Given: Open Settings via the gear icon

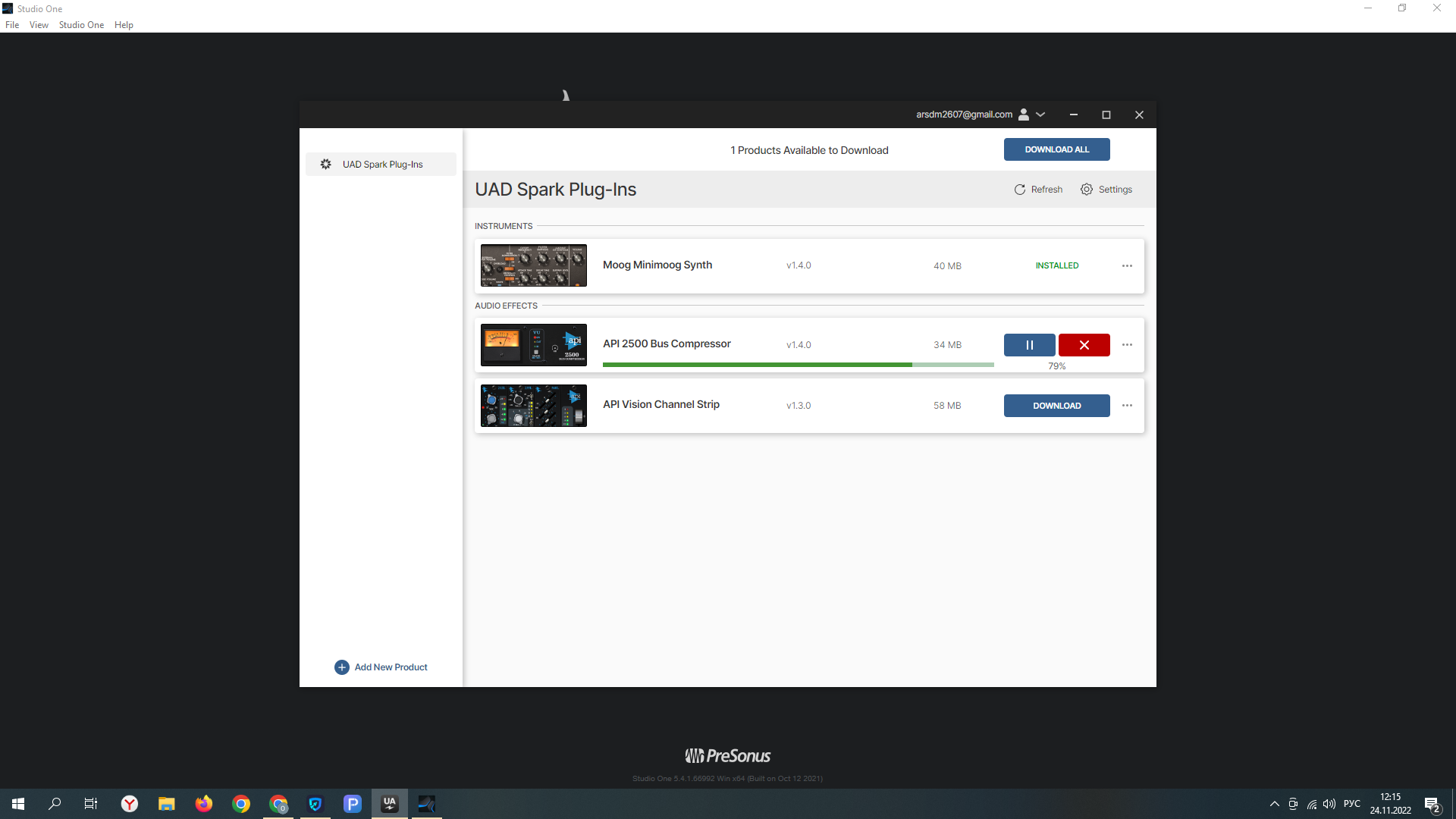Looking at the screenshot, I should coord(1087,190).
